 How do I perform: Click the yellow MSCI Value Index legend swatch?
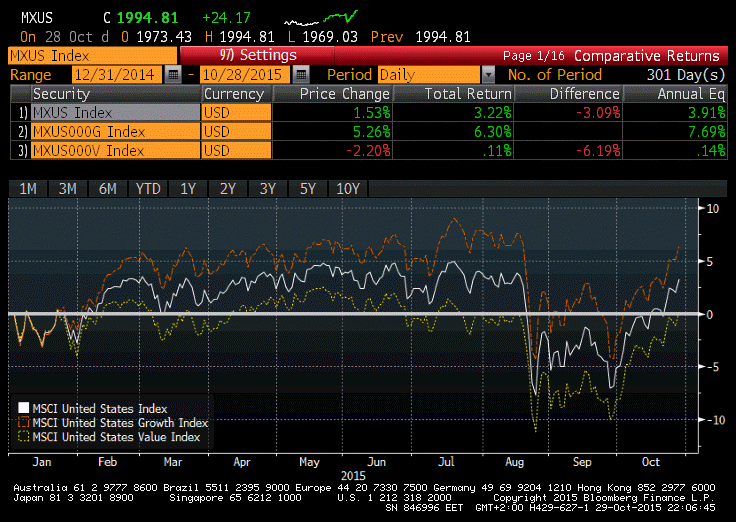tap(23, 436)
